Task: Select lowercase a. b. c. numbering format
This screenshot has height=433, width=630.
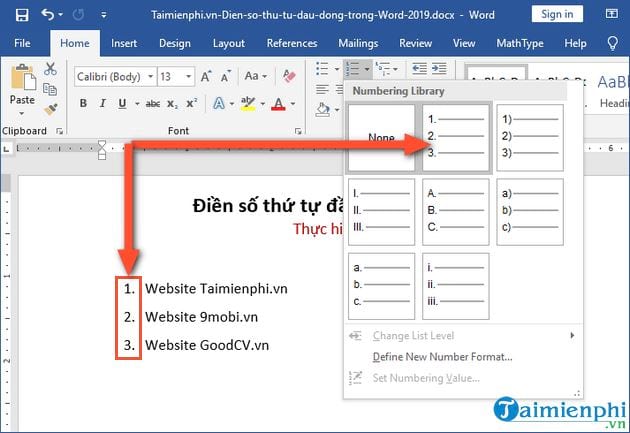Action: 381,286
